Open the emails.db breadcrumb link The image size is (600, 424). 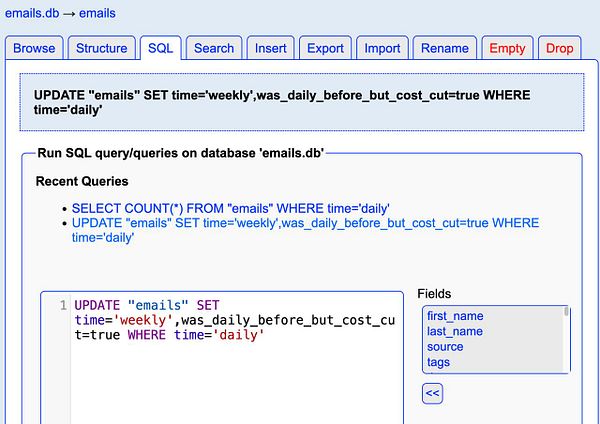coord(32,13)
